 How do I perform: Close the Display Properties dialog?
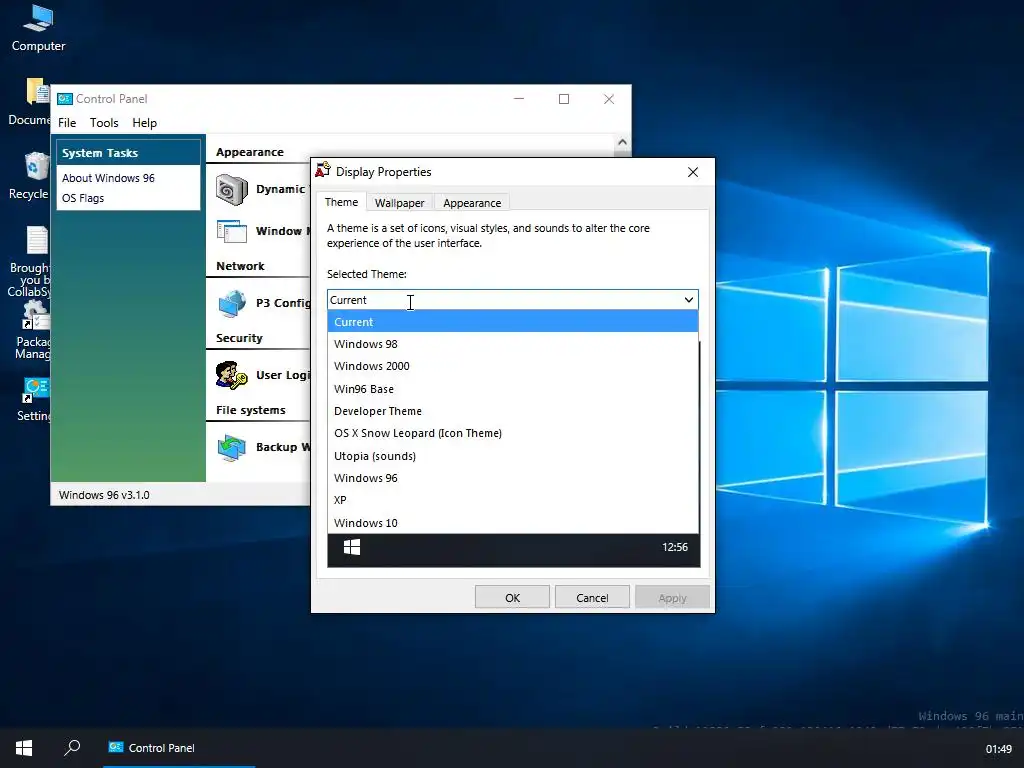click(x=693, y=172)
